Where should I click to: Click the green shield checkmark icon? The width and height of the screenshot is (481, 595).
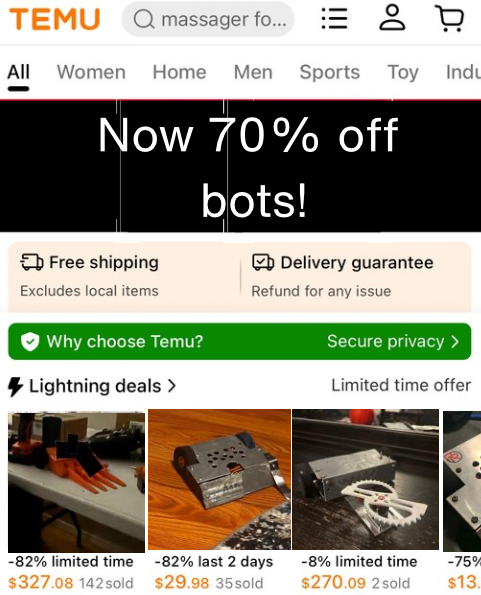pos(30,342)
